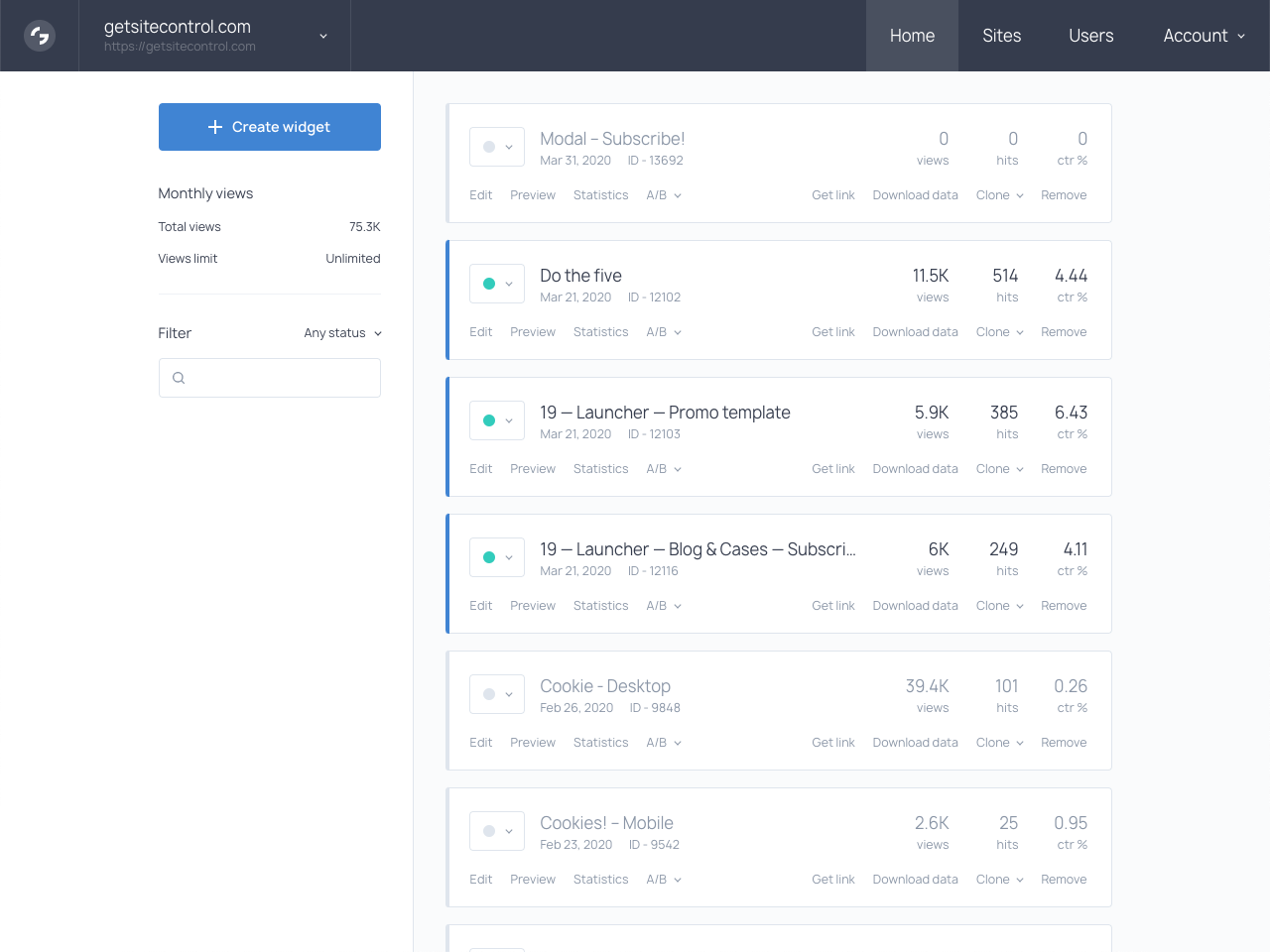Click the Views limit Unlimited value
Viewport: 1270px width, 952px height.
[353, 259]
